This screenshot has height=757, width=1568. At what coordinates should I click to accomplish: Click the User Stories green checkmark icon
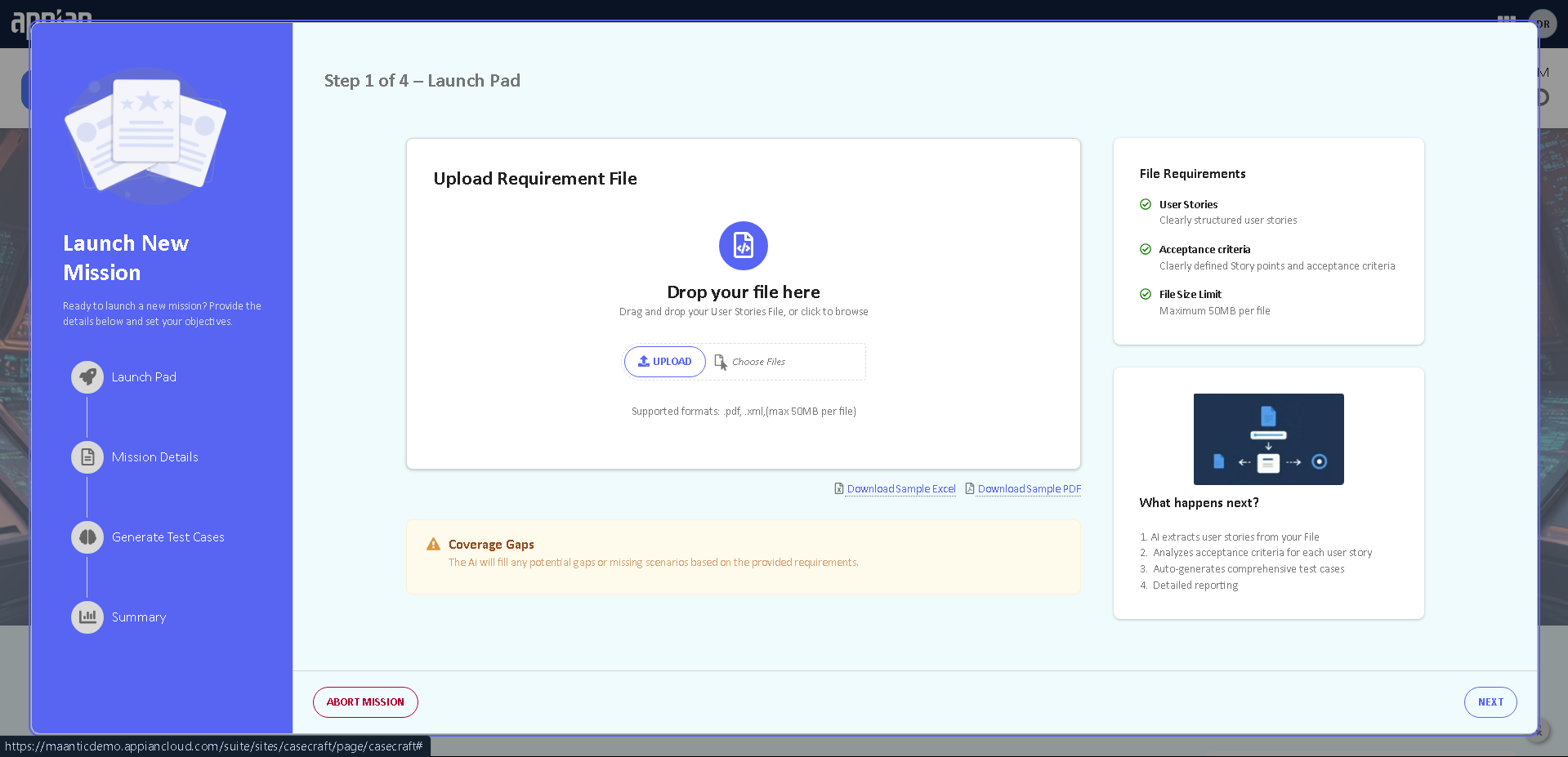point(1146,205)
